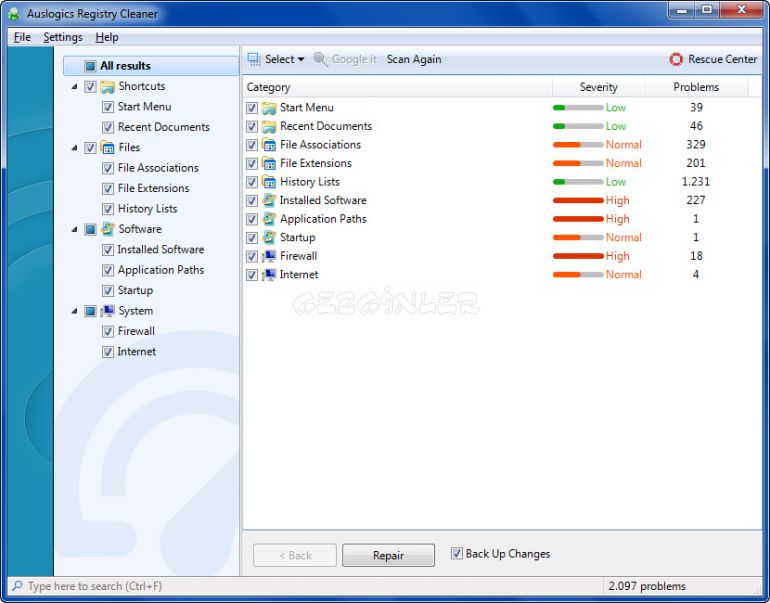Open the Settings menu
The image size is (770, 603).
[63, 37]
